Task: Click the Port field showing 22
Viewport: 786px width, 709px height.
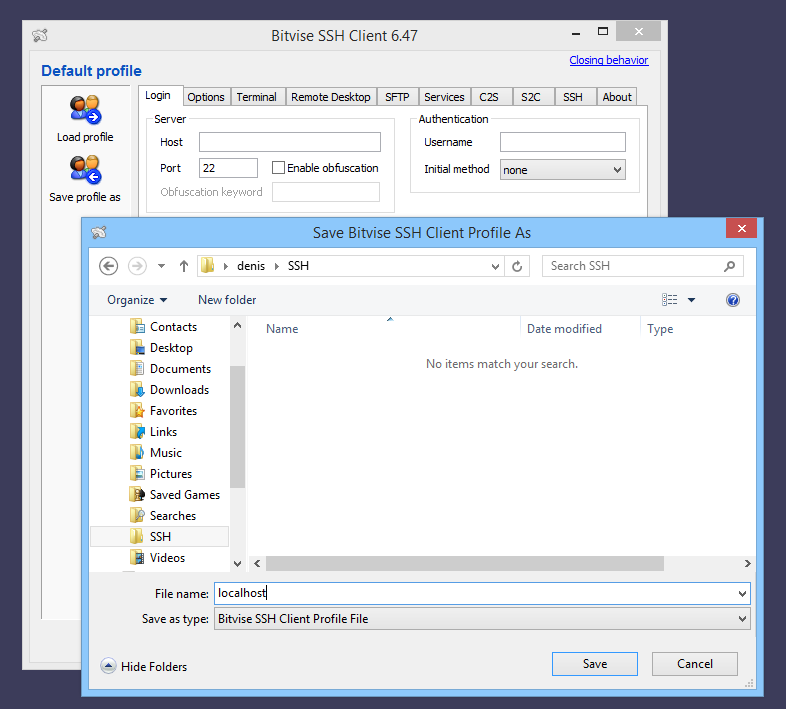Action: pyautogui.click(x=228, y=168)
